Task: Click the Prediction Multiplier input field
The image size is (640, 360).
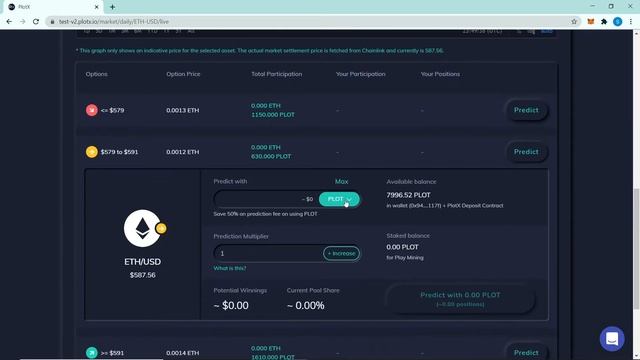Action: tap(268, 253)
